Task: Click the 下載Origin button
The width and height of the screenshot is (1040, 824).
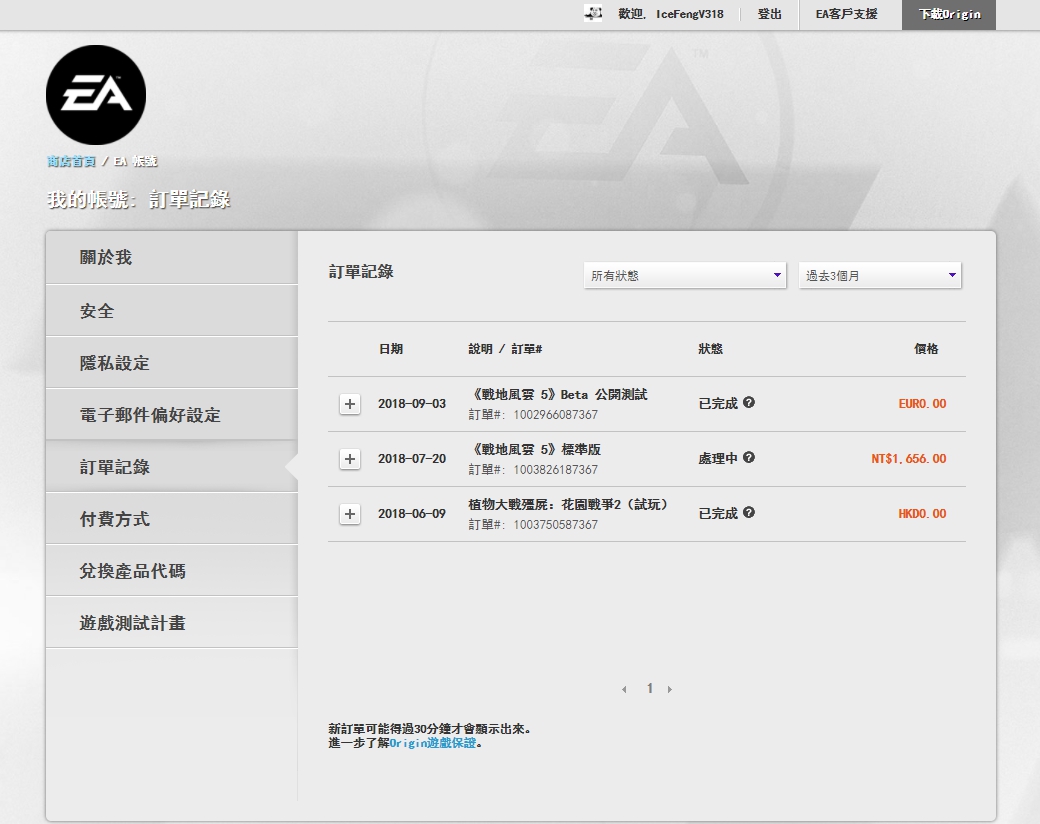Action: point(948,14)
